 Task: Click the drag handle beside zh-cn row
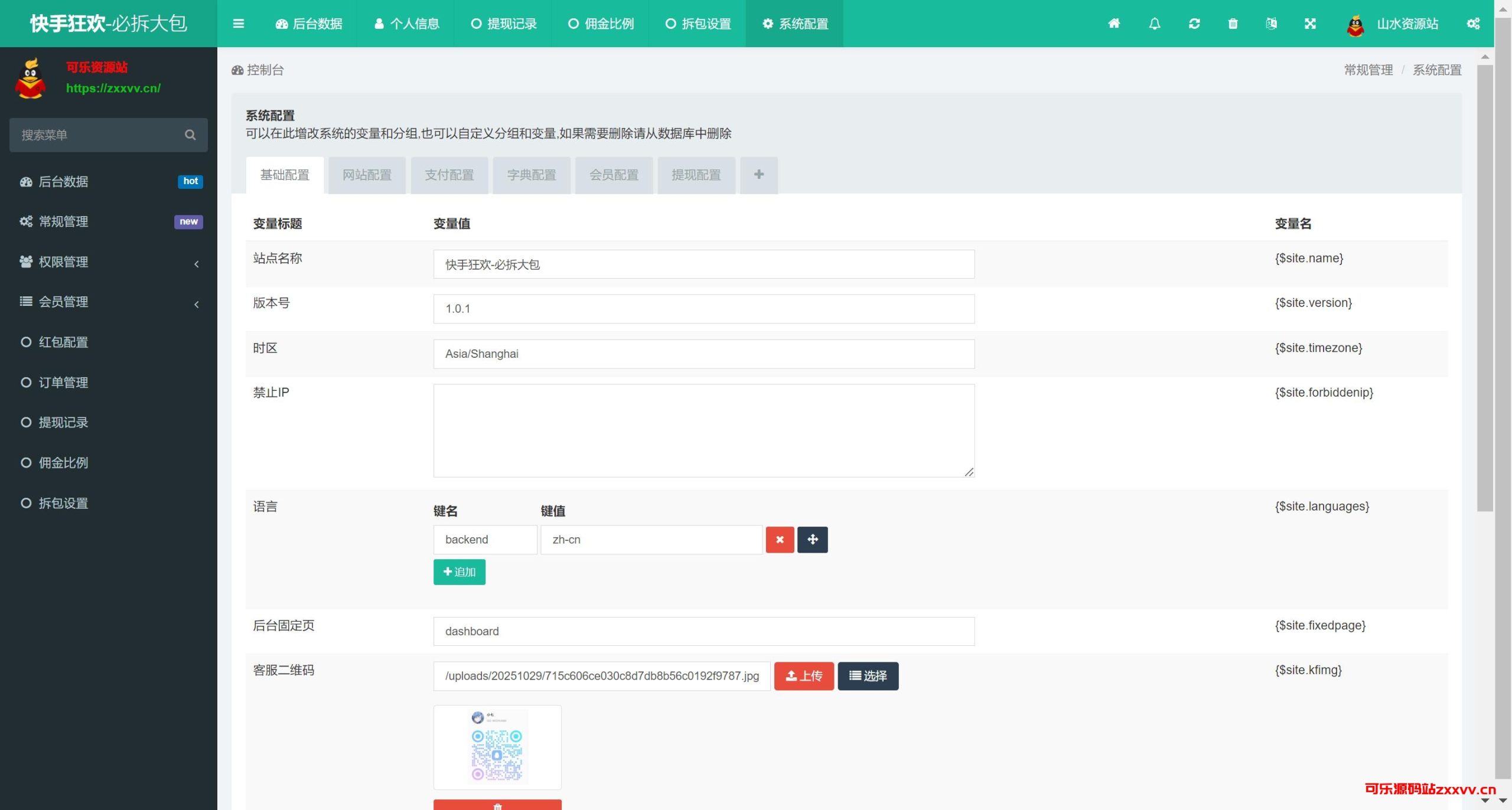[812, 540]
